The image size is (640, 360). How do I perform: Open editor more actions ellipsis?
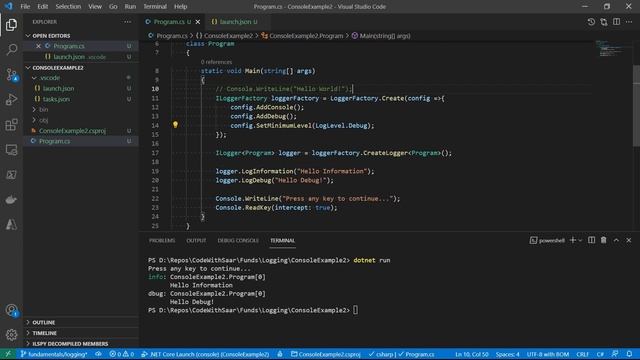(x=629, y=22)
